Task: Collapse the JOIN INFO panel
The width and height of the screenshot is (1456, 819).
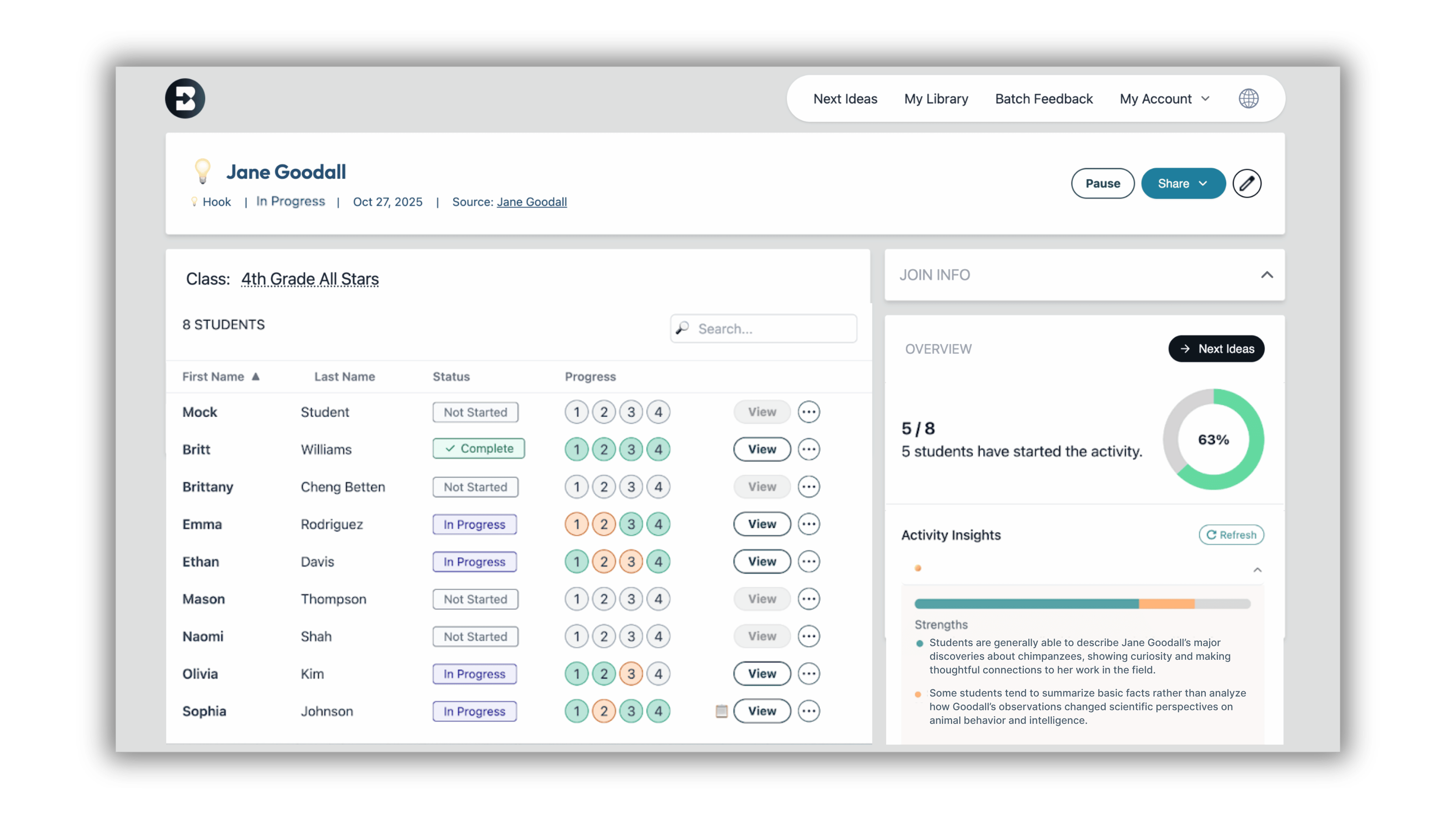Action: pyautogui.click(x=1267, y=275)
